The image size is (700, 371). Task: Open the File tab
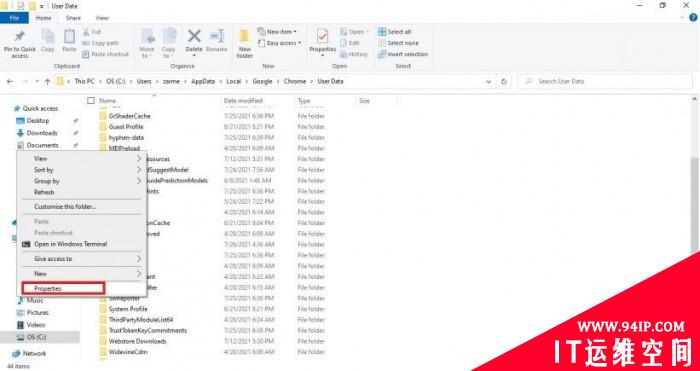(14, 18)
